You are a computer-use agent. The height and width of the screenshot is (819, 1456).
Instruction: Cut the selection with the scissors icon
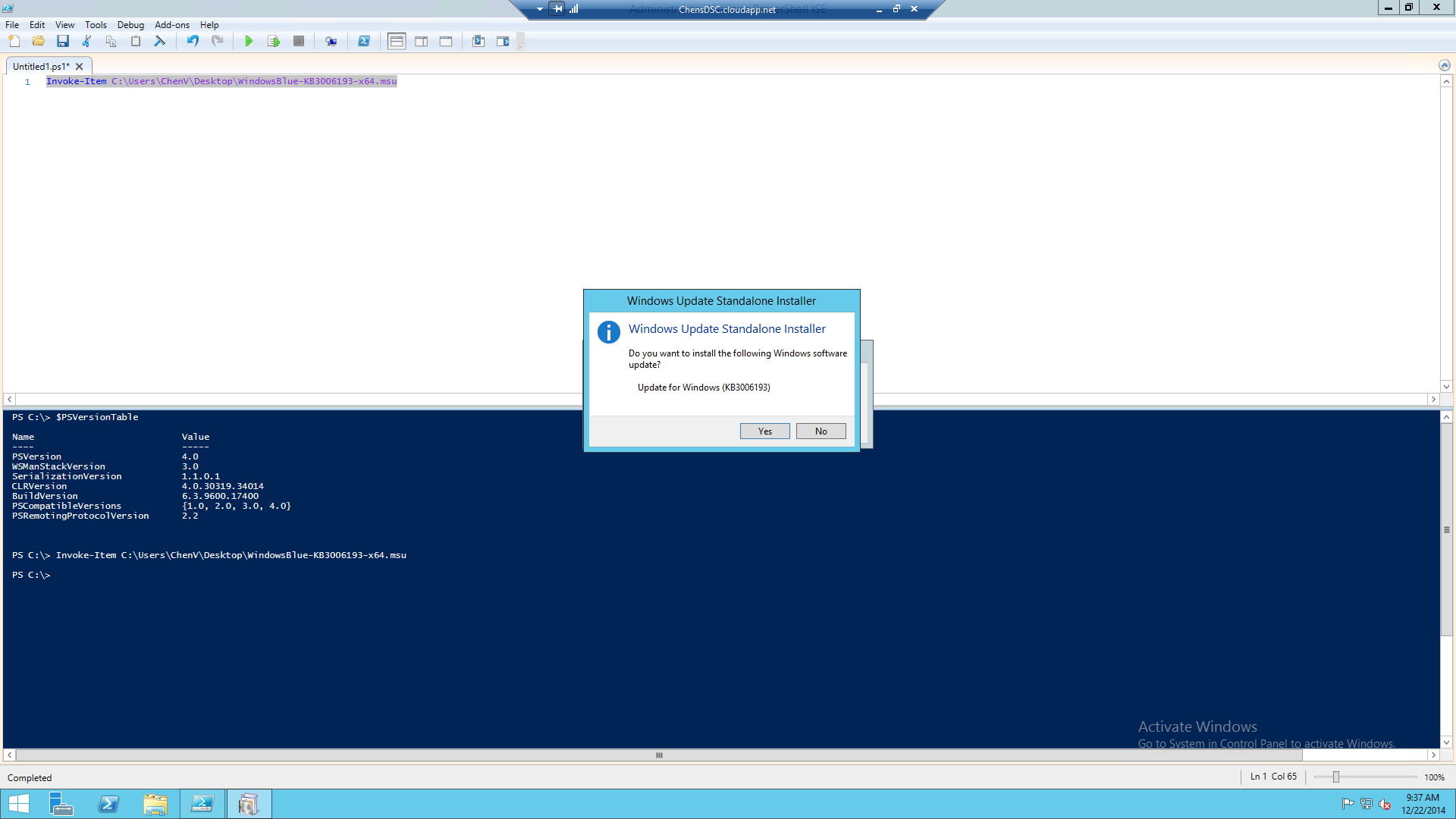point(87,41)
